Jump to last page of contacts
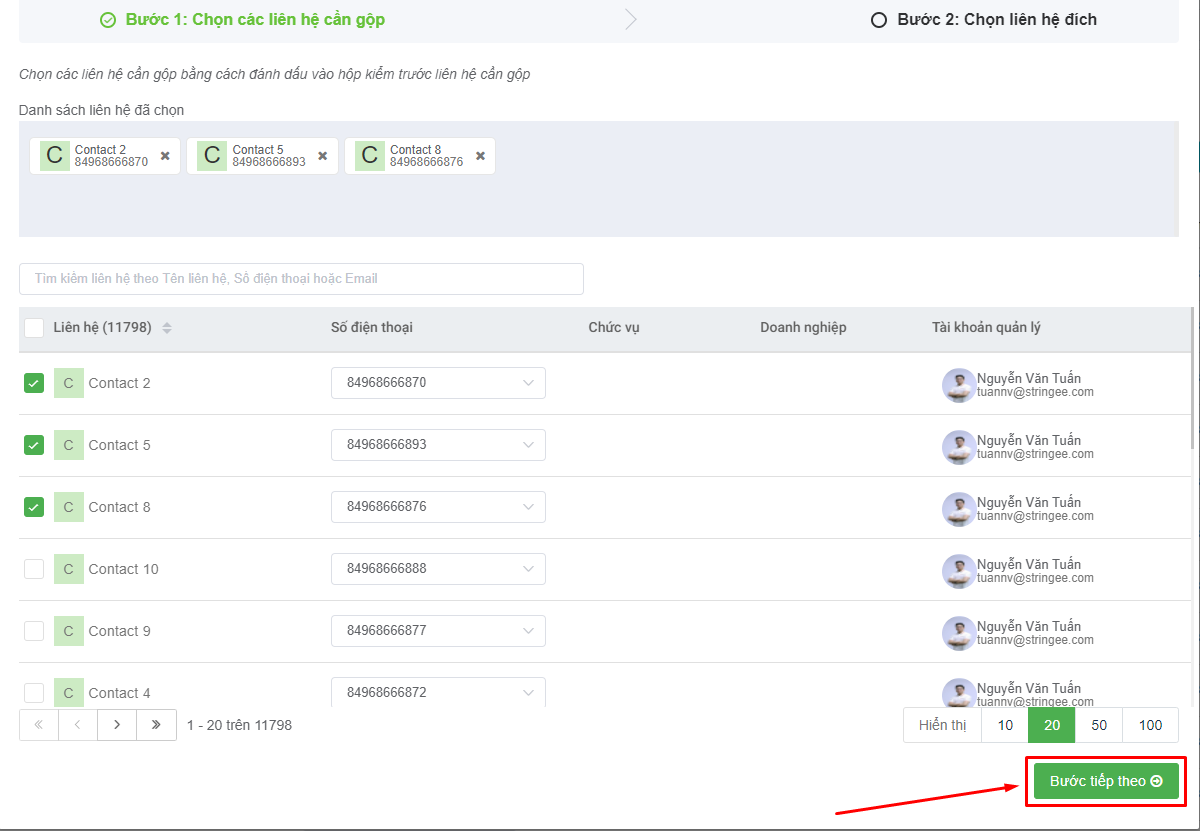This screenshot has width=1200, height=831. [x=156, y=725]
